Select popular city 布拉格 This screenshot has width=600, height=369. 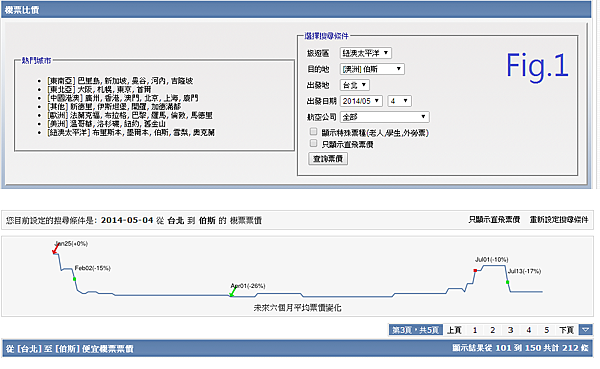pos(116,115)
